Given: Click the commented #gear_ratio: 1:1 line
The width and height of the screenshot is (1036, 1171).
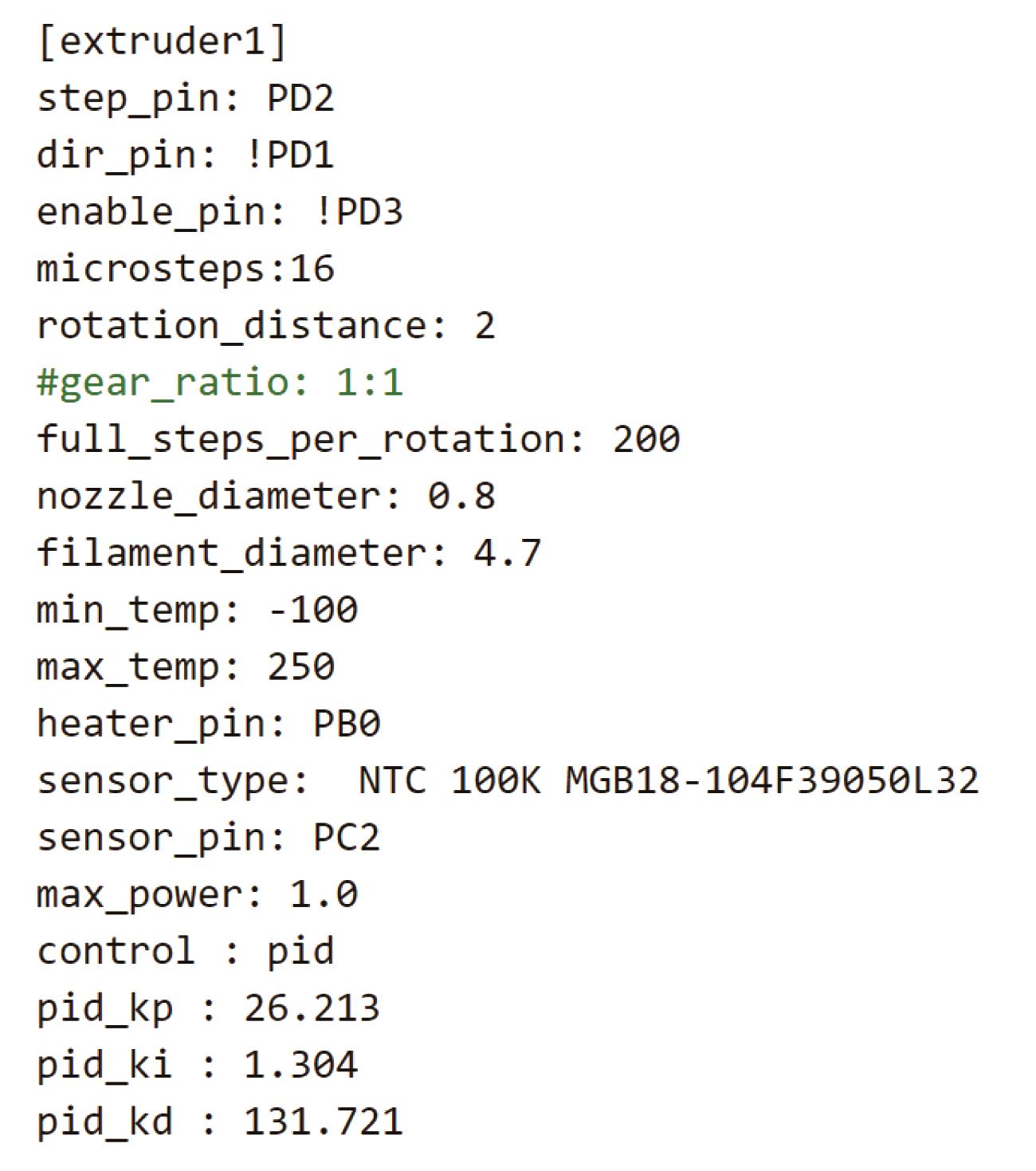Looking at the screenshot, I should pos(220,383).
